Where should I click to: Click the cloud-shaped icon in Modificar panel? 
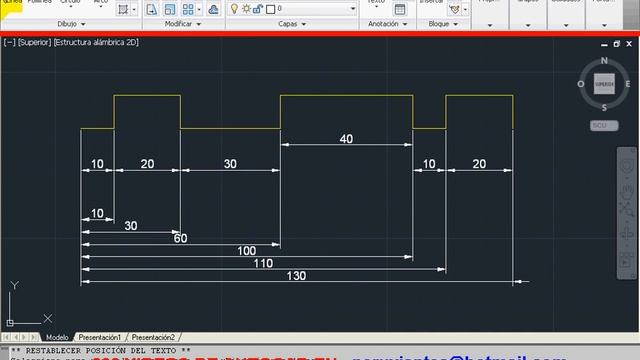[x=213, y=9]
